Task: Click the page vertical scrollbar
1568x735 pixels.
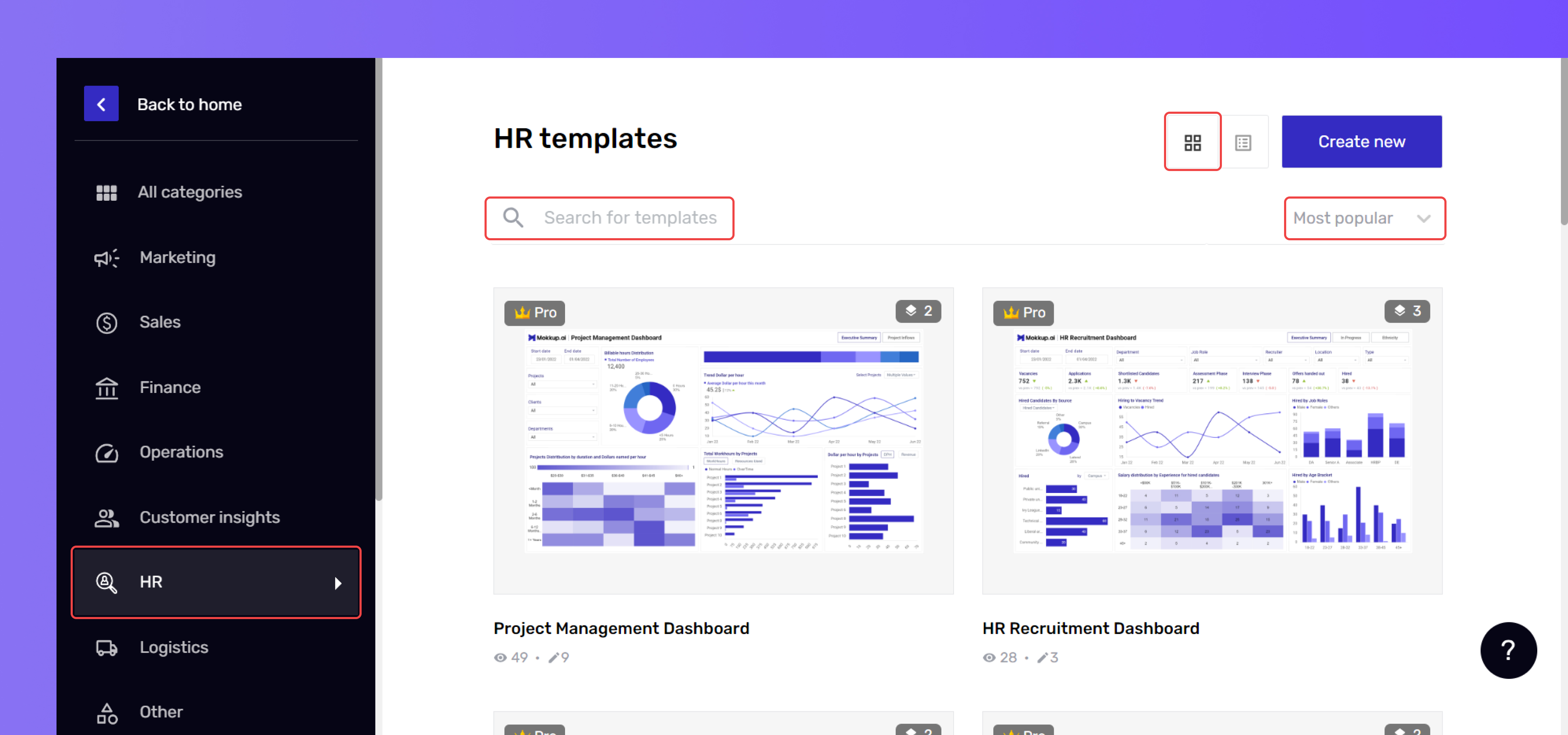Action: [1564, 142]
